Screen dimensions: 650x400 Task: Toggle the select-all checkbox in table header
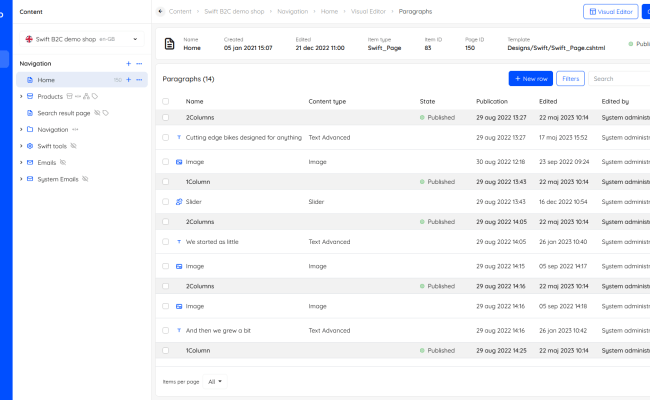[x=166, y=101]
